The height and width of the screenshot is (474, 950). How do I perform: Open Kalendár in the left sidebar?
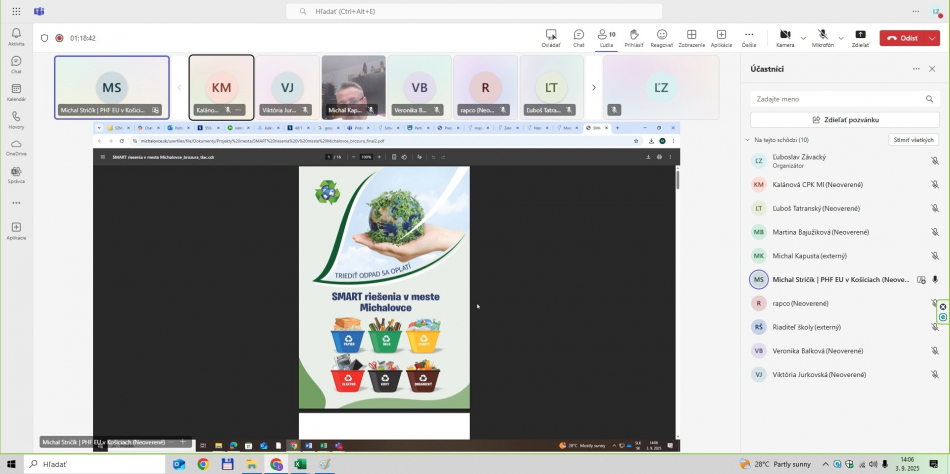click(16, 92)
